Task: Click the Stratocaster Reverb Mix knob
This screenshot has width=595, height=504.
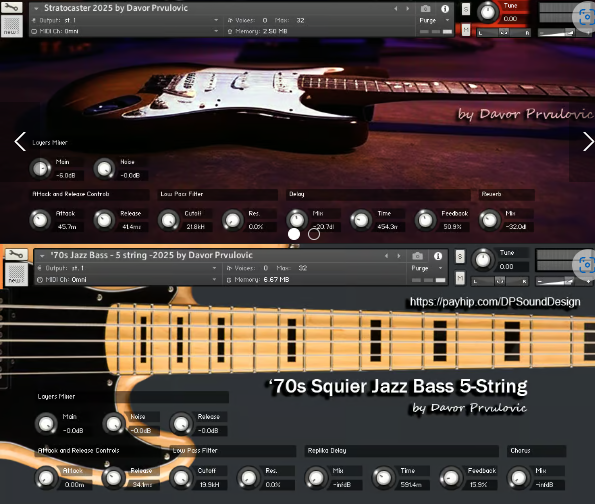Action: pos(490,220)
